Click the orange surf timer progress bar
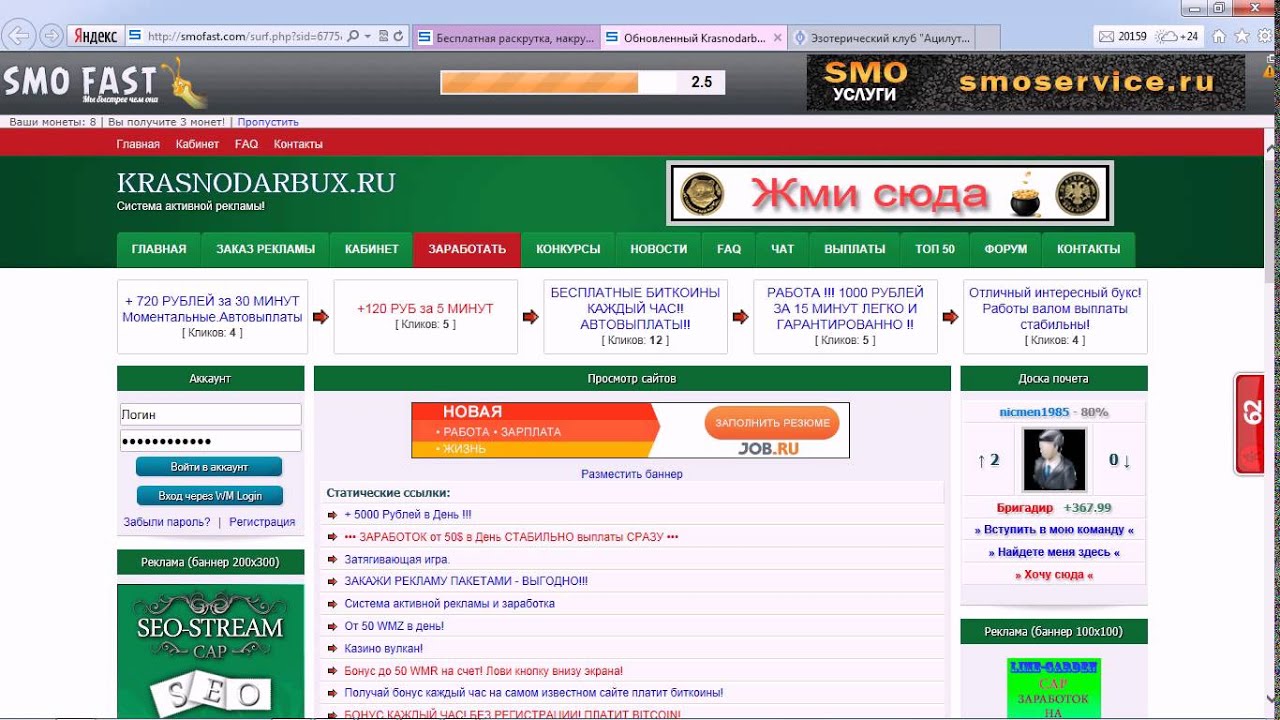The width and height of the screenshot is (1280, 720). coord(560,82)
